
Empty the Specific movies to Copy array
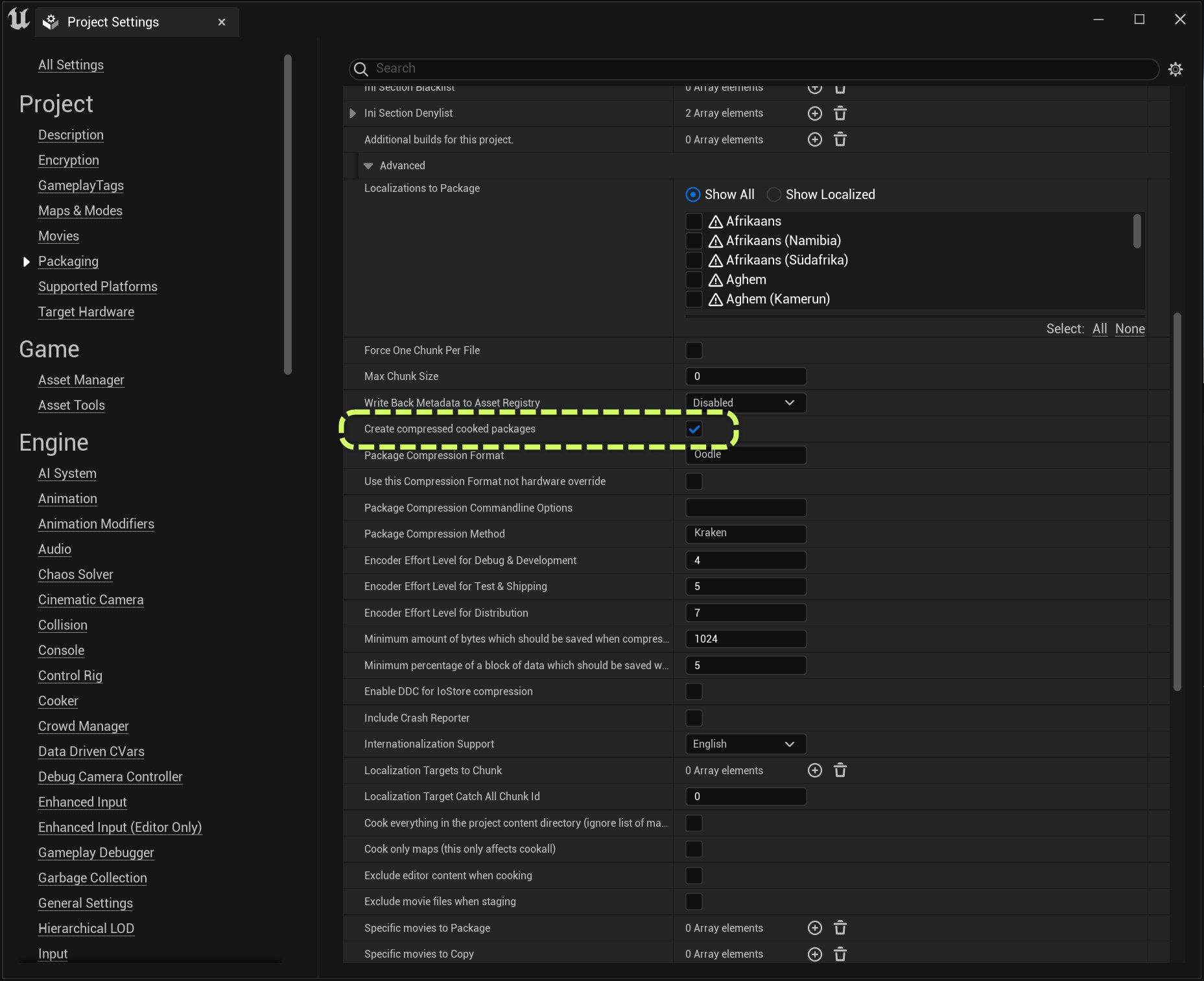point(840,954)
